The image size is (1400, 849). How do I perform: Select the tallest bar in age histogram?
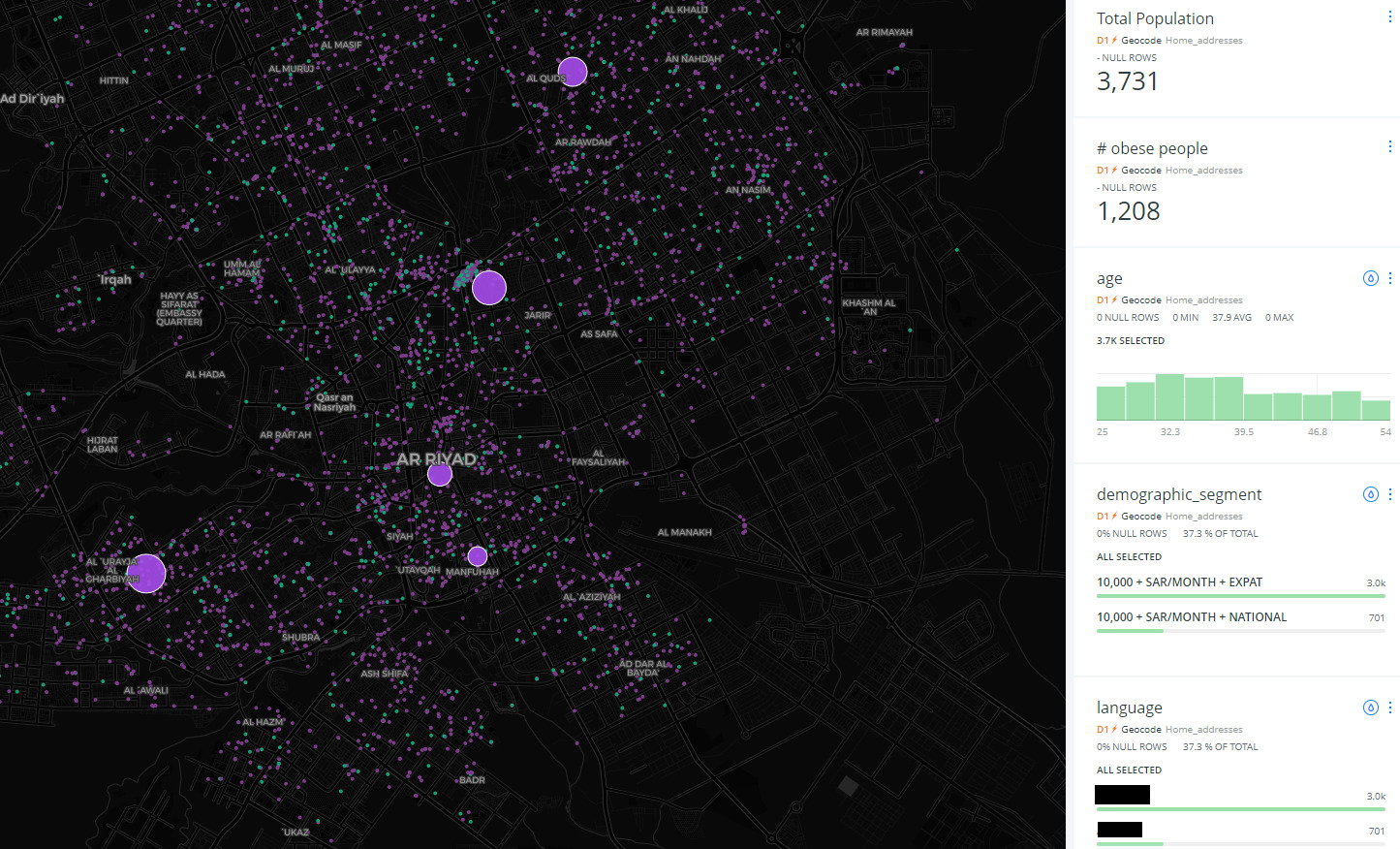[x=1169, y=397]
